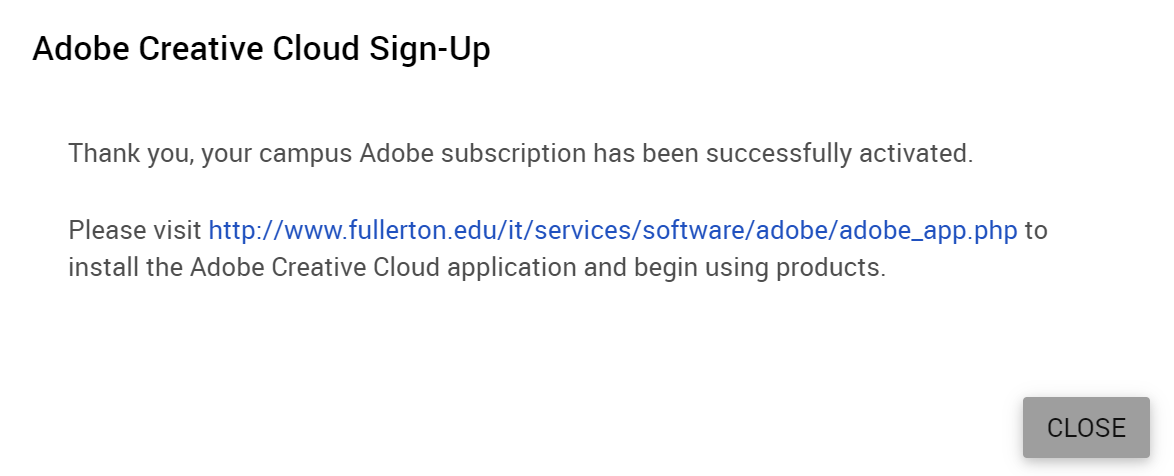
Task: Click the word 'Adobe' in the dialog title
Action: [82, 49]
